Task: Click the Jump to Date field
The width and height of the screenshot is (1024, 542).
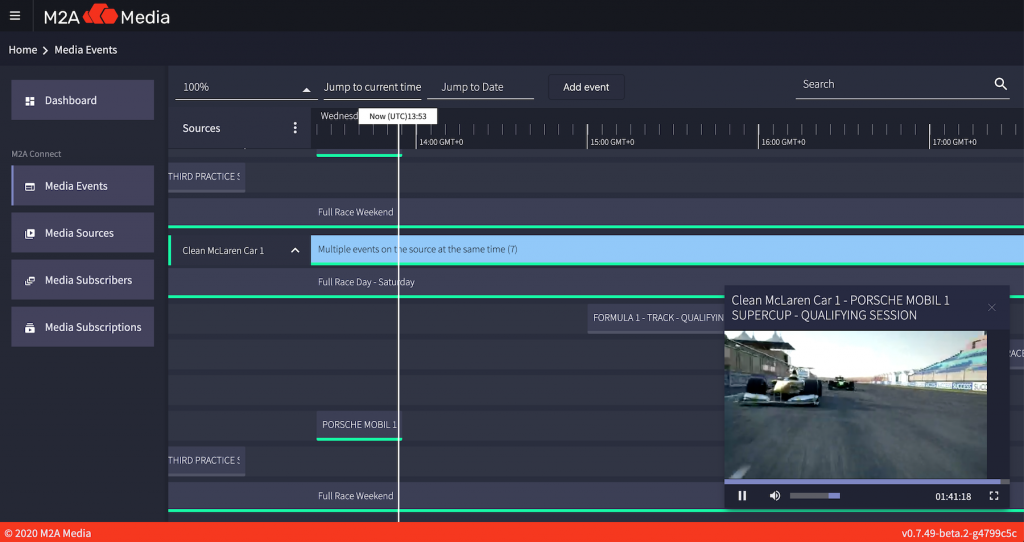Action: coord(480,88)
